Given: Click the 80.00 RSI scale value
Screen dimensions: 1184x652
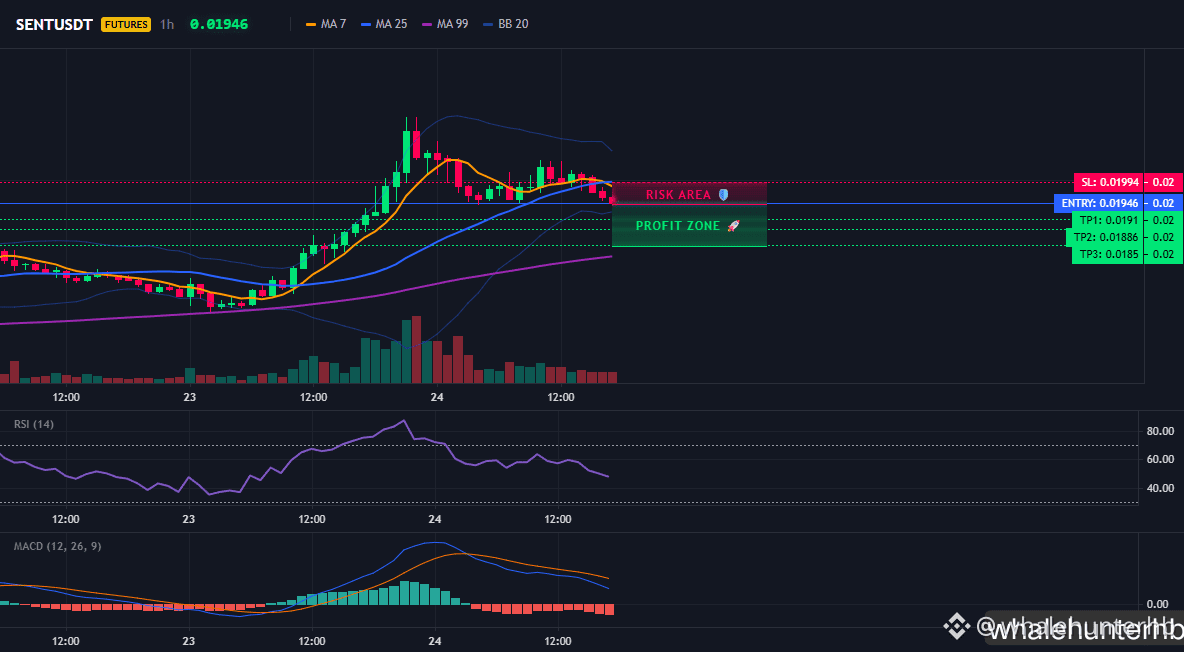Looking at the screenshot, I should point(1161,431).
